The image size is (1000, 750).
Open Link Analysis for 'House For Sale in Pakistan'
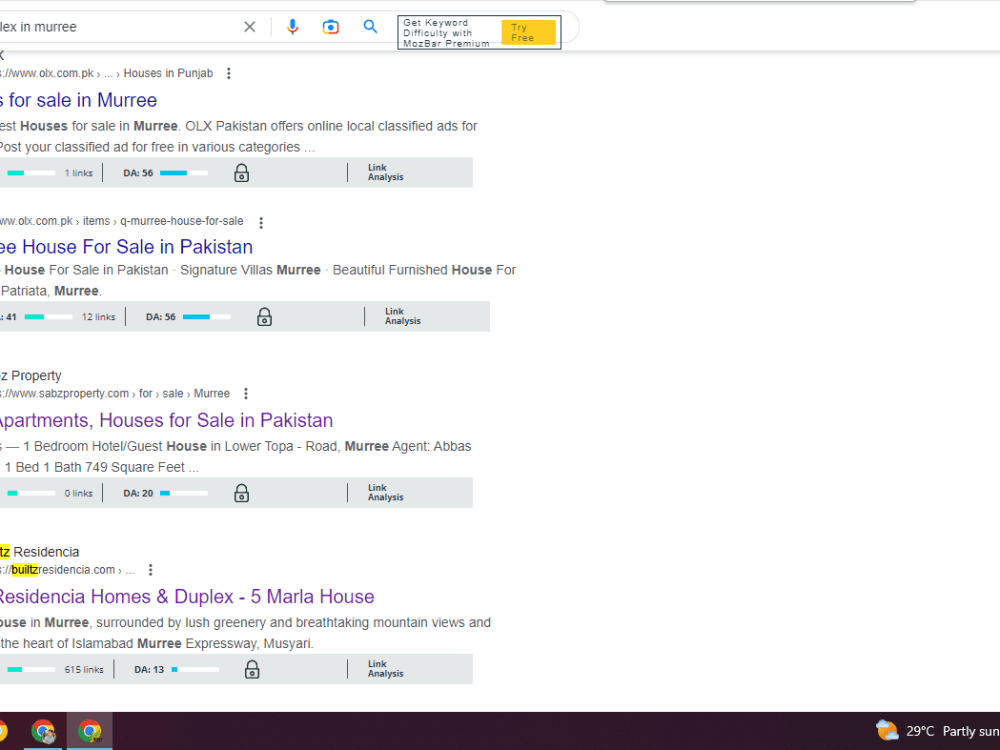pyautogui.click(x=402, y=316)
